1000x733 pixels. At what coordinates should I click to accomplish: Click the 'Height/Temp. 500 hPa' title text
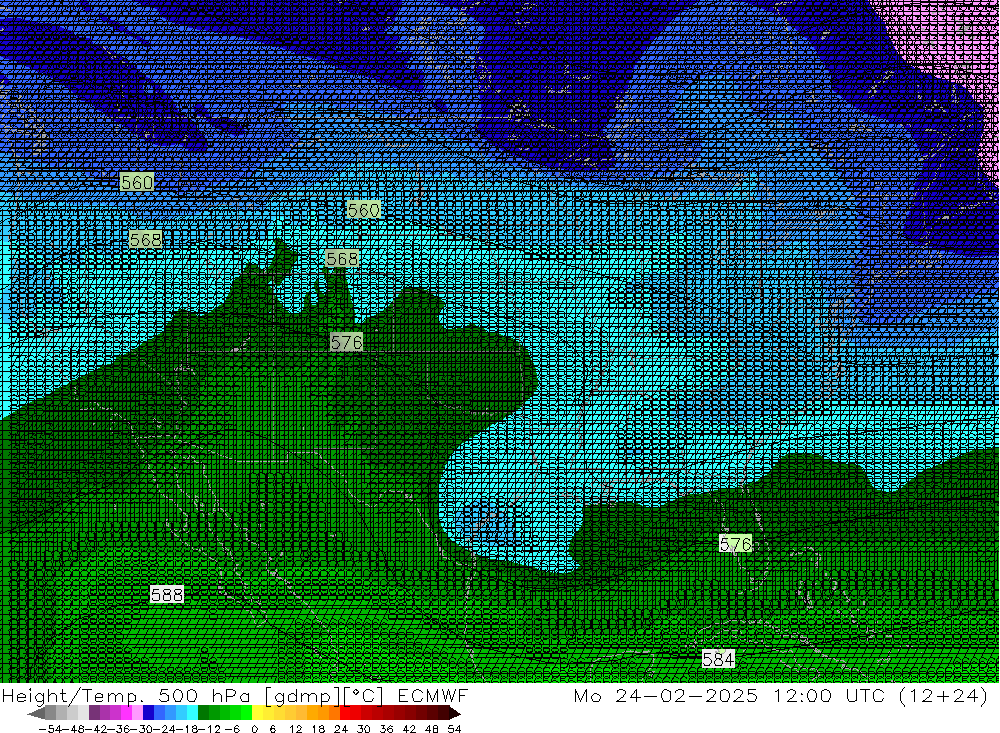[126, 696]
